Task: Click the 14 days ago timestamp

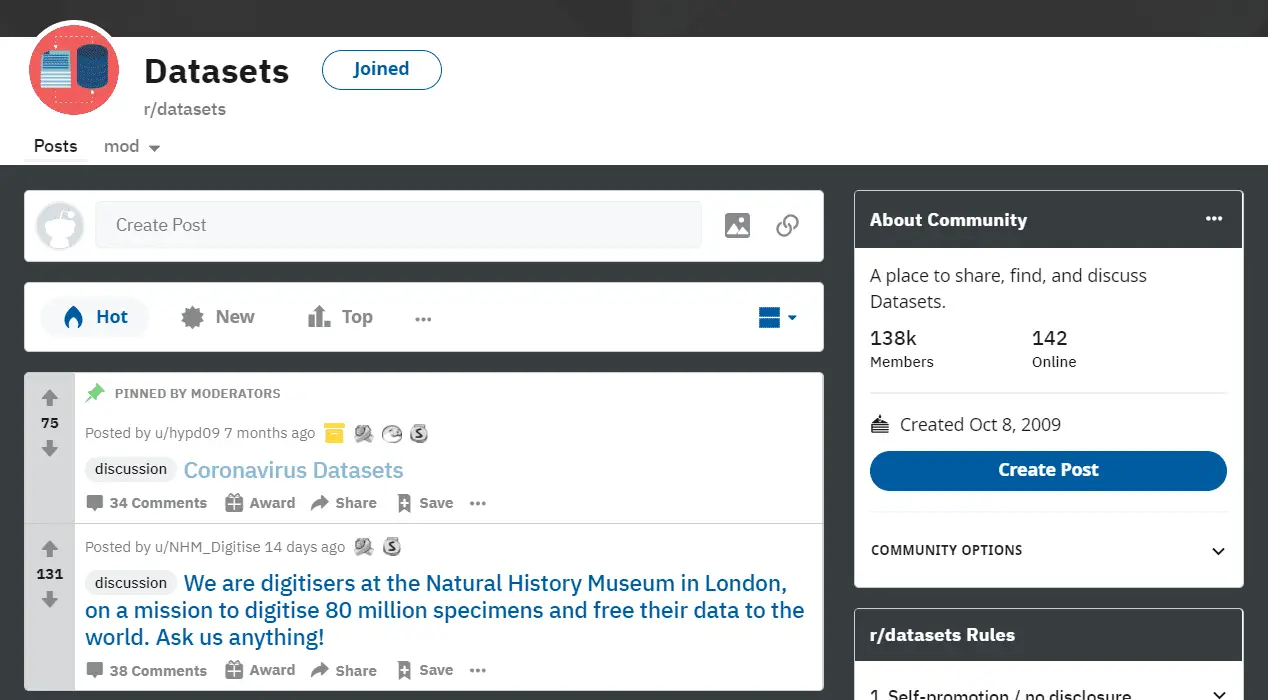Action: click(x=304, y=547)
